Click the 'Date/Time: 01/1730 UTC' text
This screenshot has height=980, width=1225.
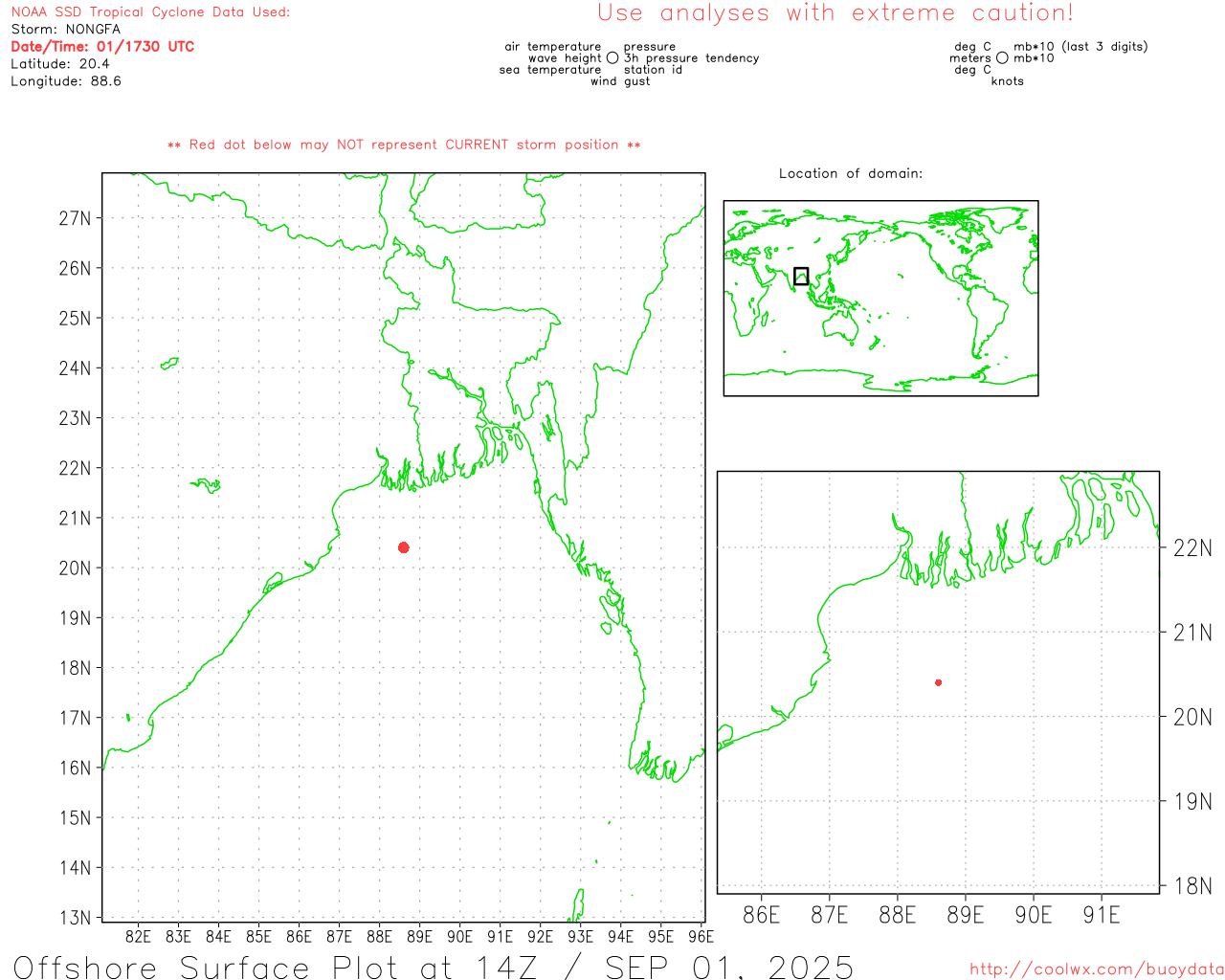point(102,47)
